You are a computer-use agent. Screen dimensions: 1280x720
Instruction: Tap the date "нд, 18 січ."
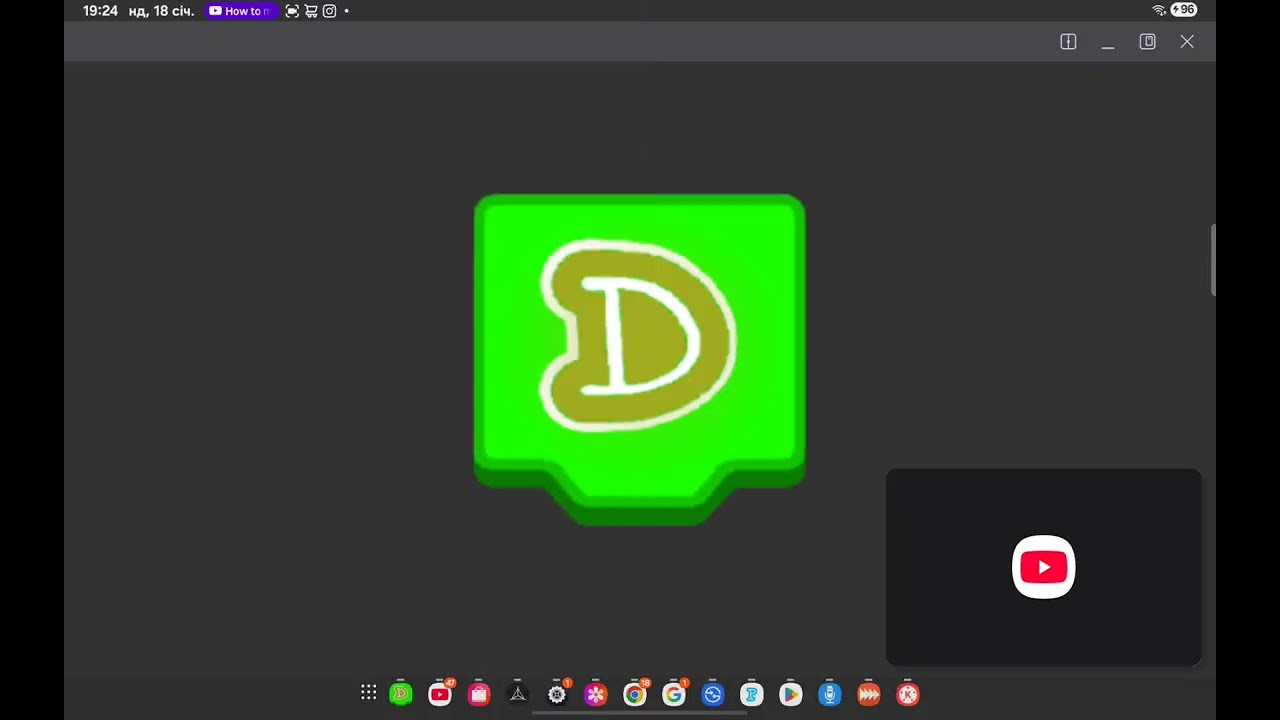coord(161,11)
